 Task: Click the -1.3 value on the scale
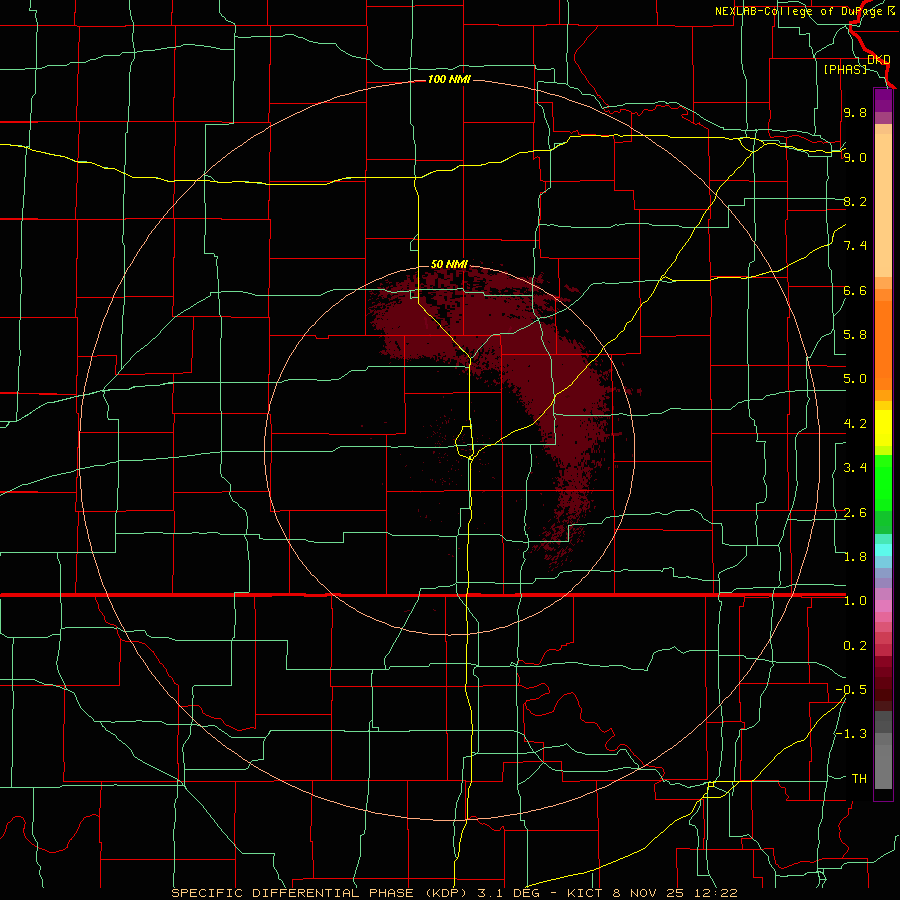click(851, 734)
